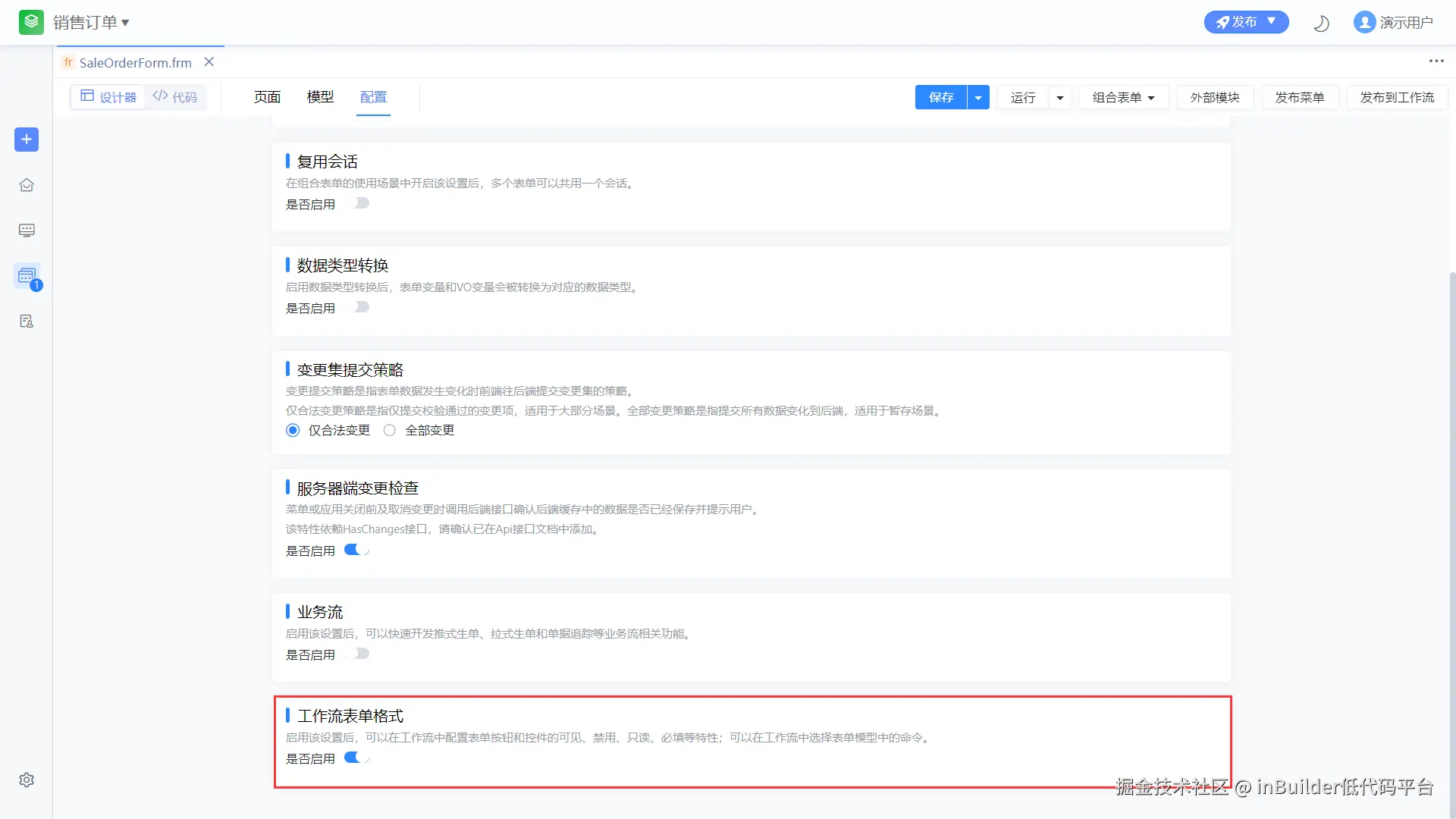Close the SaleOrderForm.frm tab
The height and width of the screenshot is (819, 1456).
[209, 62]
